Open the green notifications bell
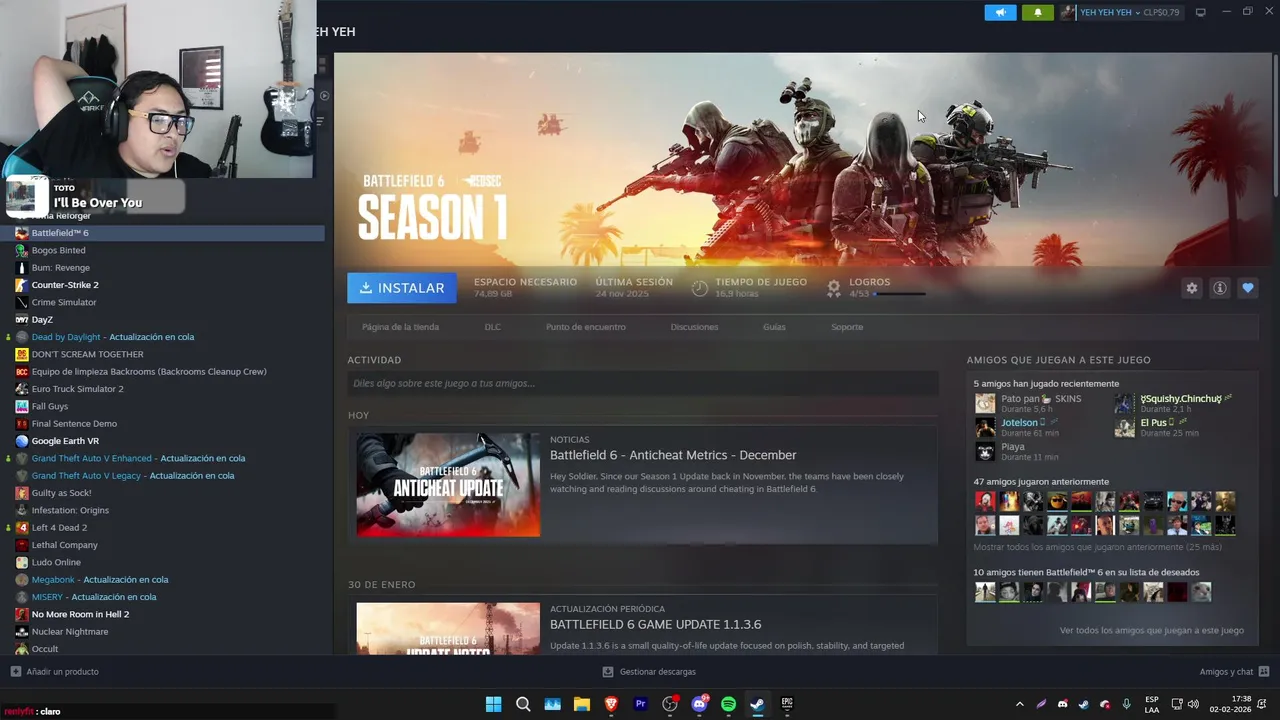Image resolution: width=1280 pixels, height=720 pixels. (1037, 13)
